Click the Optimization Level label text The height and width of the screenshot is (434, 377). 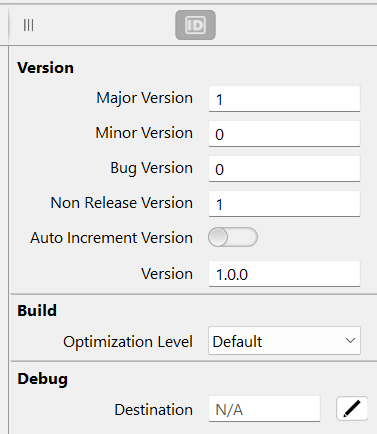pos(128,342)
